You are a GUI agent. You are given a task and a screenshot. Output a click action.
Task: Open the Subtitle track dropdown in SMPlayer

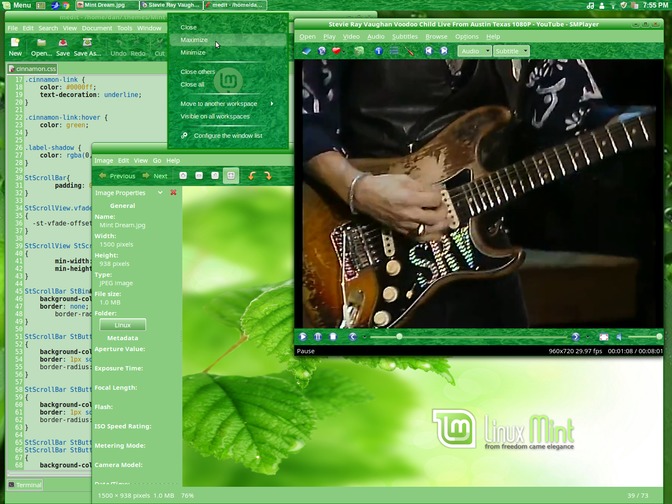click(x=511, y=51)
